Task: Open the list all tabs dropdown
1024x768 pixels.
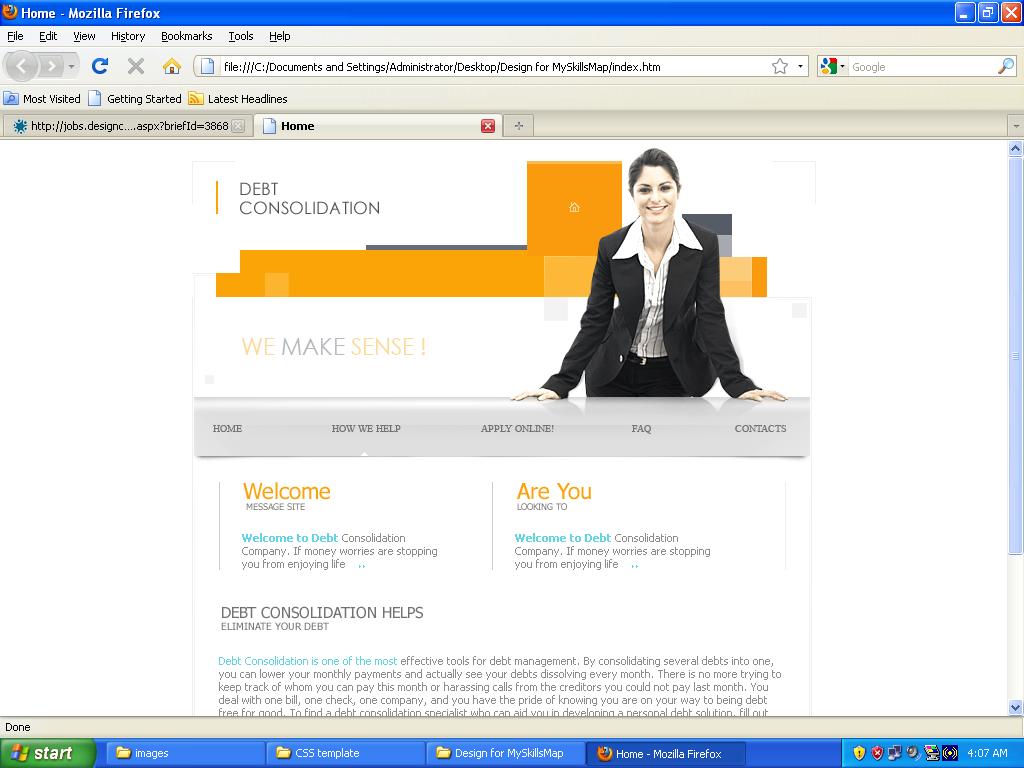Action: coord(1016,125)
